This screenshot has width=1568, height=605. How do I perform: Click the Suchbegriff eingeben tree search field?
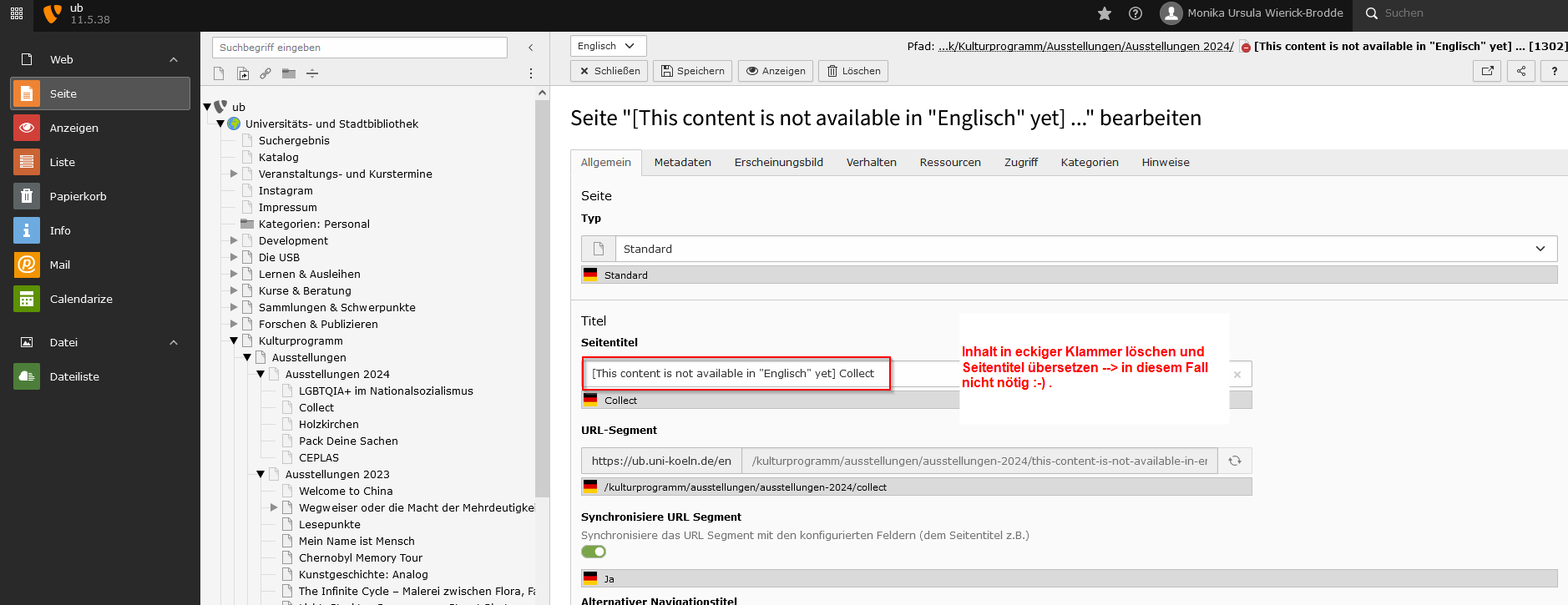point(359,48)
